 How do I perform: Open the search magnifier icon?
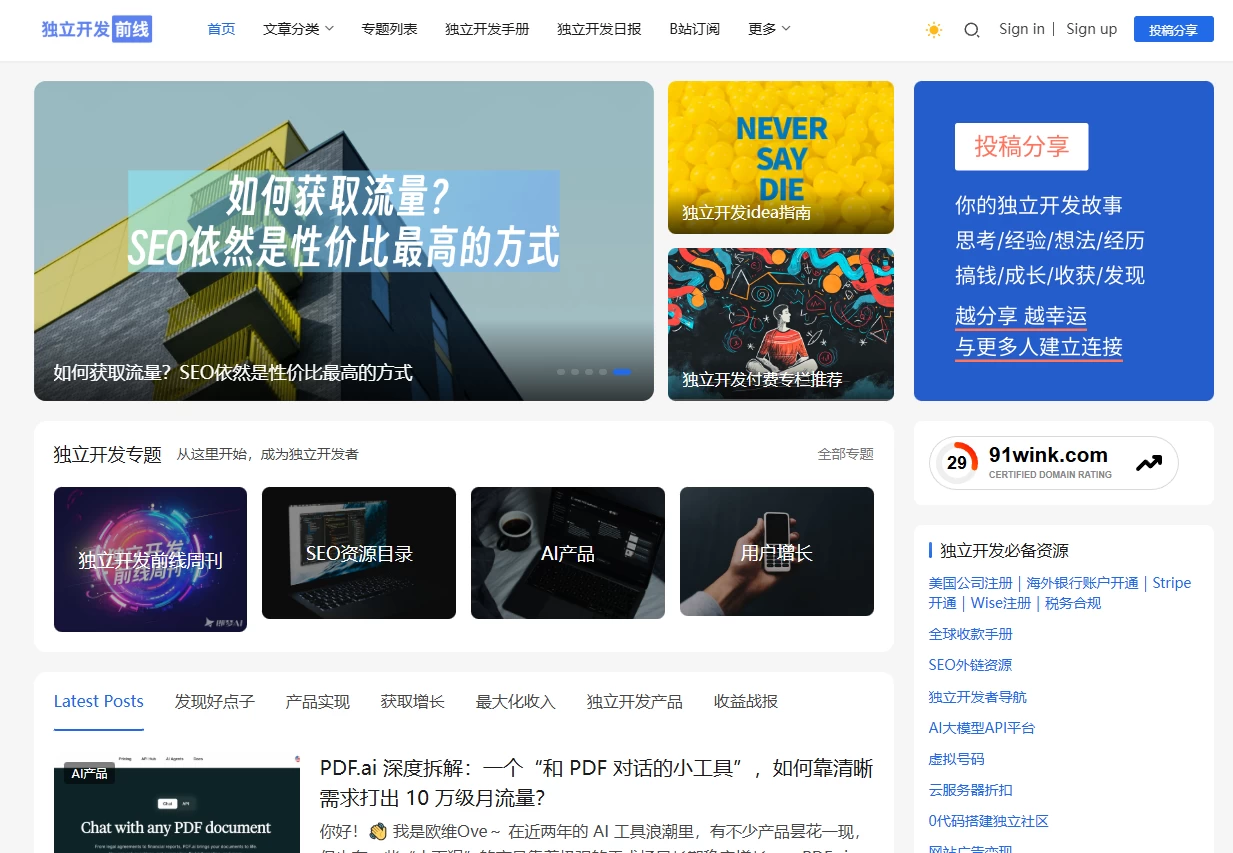[970, 30]
